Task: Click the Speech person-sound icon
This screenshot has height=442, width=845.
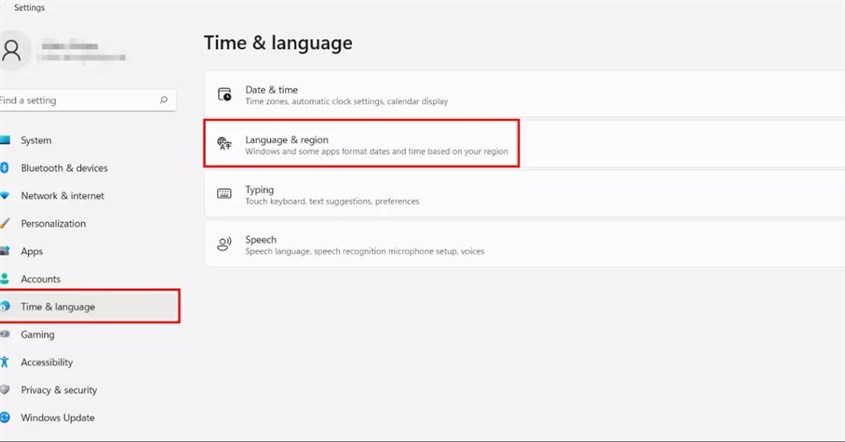Action: pyautogui.click(x=224, y=244)
